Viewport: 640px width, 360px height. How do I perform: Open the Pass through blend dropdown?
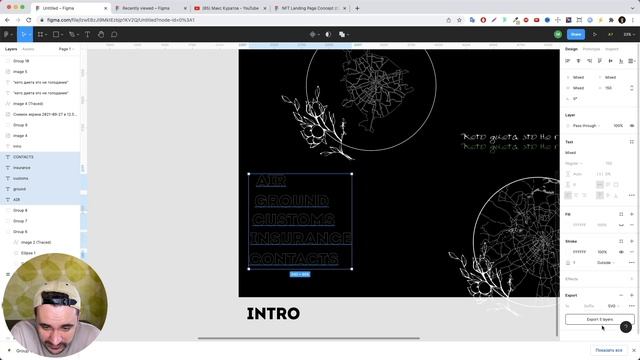pyautogui.click(x=586, y=126)
